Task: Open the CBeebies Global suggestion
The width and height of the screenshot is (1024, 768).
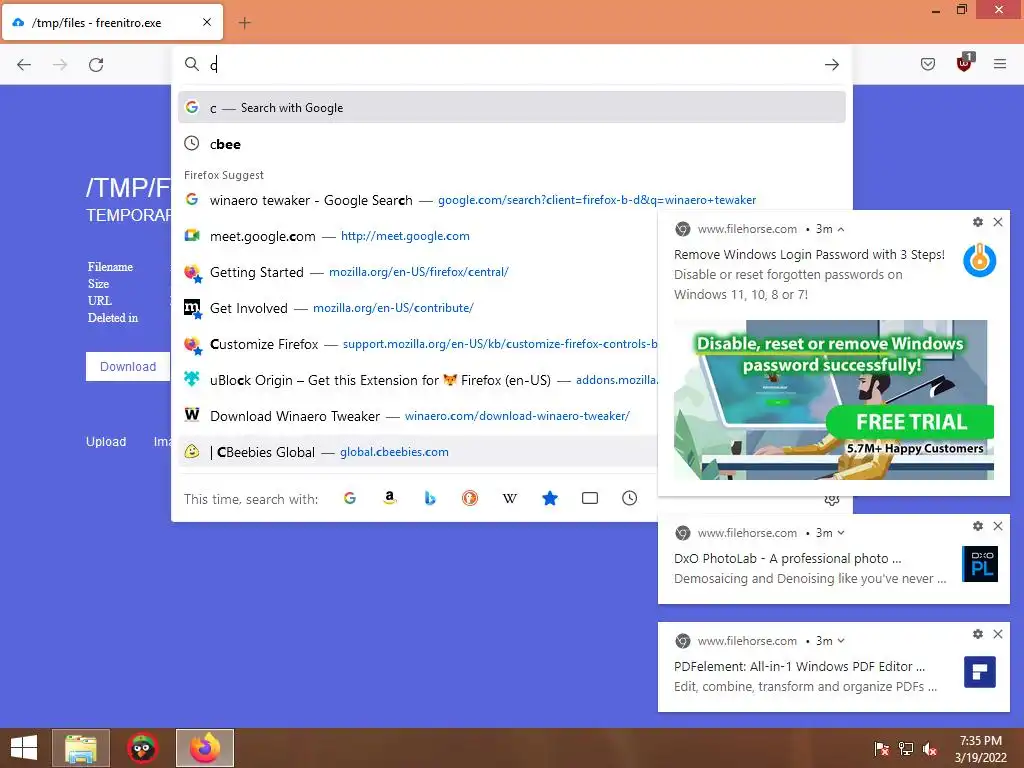Action: pos(418,452)
